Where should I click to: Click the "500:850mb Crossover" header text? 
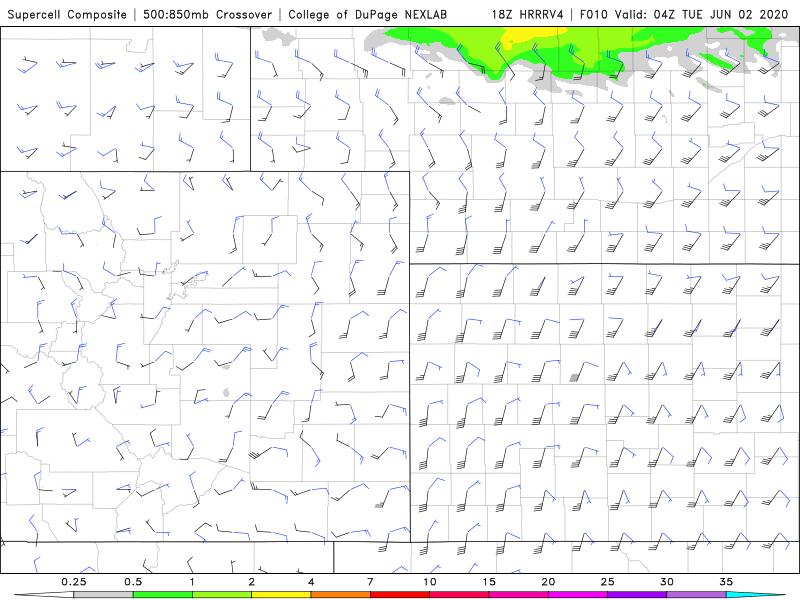click(207, 14)
